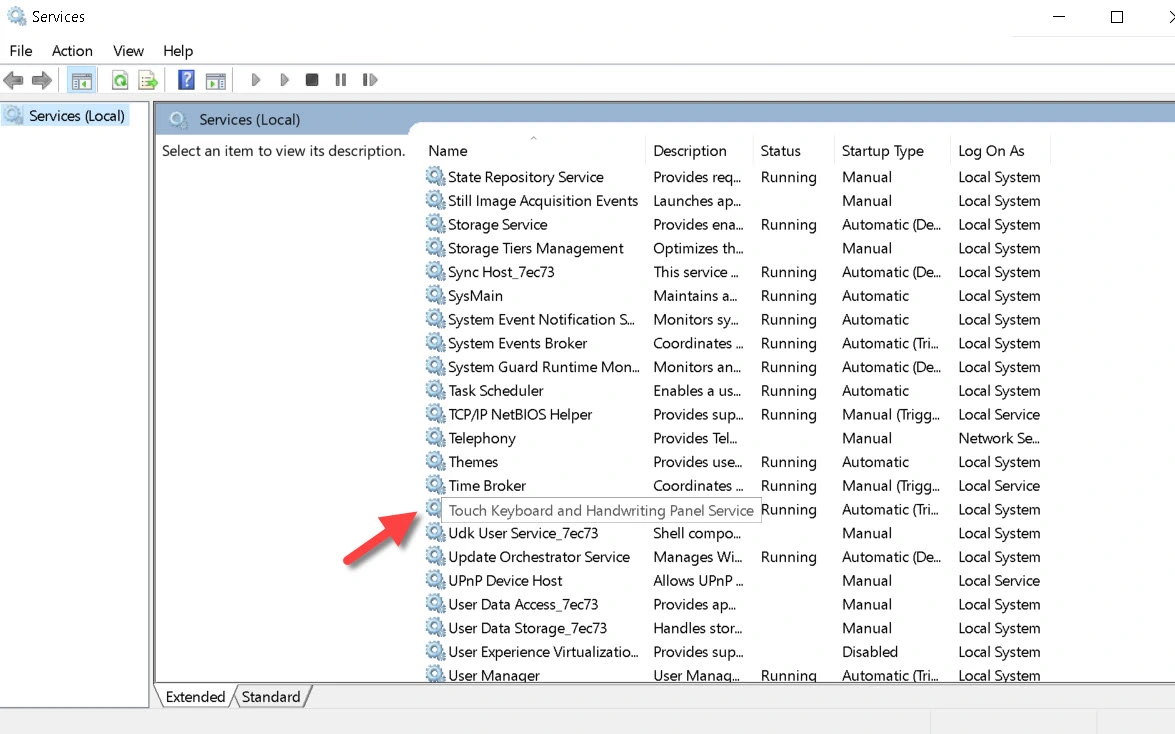Click the Forward arrow toolbar icon
The width and height of the screenshot is (1175, 734).
click(x=42, y=80)
